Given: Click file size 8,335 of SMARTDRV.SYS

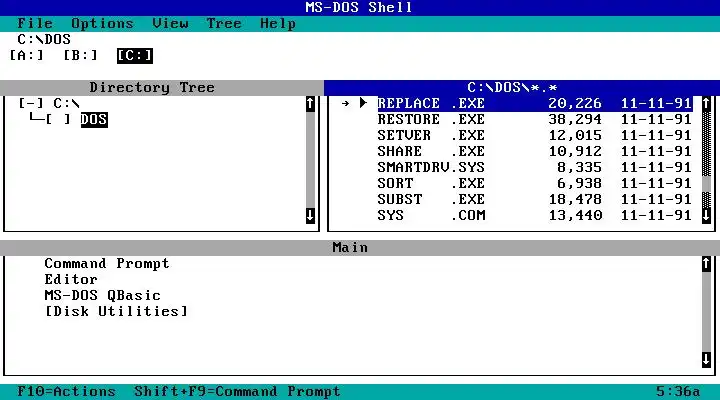Looking at the screenshot, I should 579,168.
